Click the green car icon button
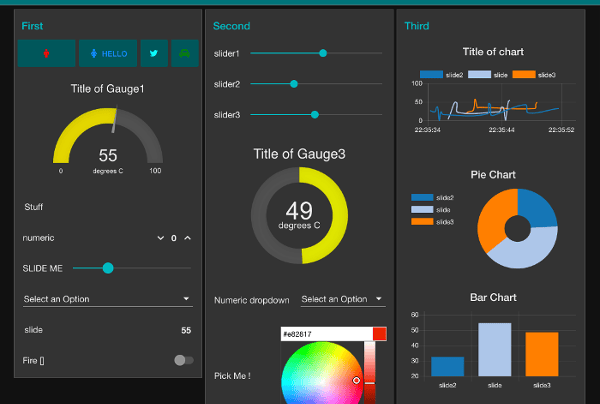 pos(184,53)
